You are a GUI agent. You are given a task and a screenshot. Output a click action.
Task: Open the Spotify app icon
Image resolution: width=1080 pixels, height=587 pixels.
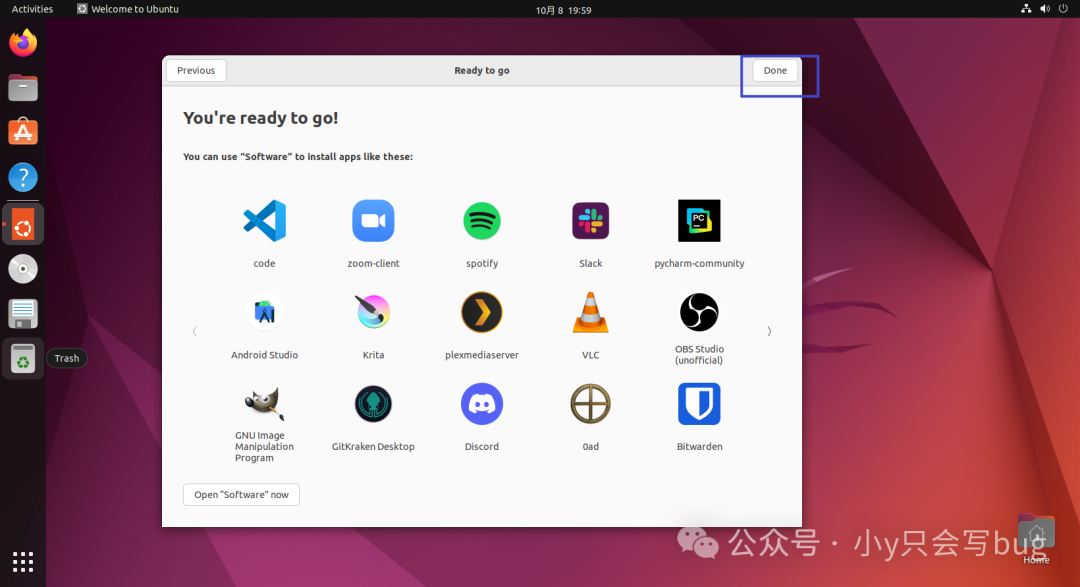(482, 220)
